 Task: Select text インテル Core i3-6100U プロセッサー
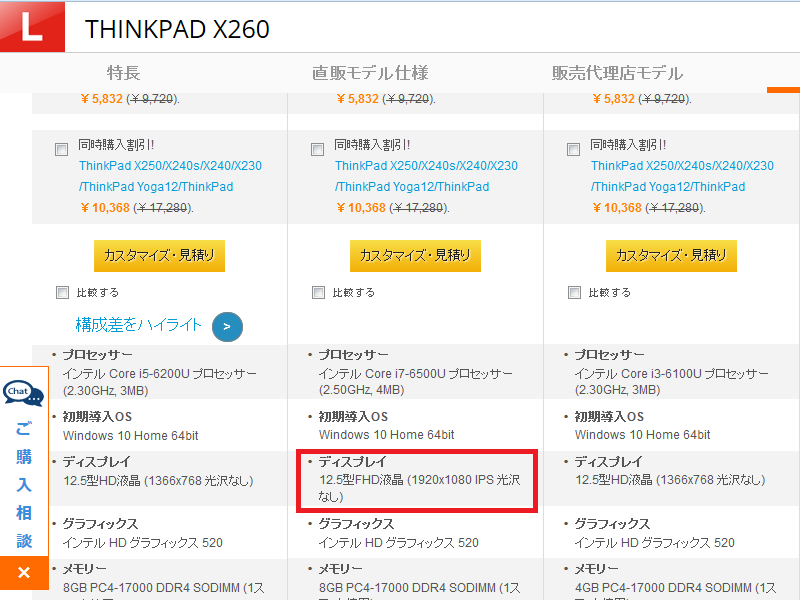[672, 373]
